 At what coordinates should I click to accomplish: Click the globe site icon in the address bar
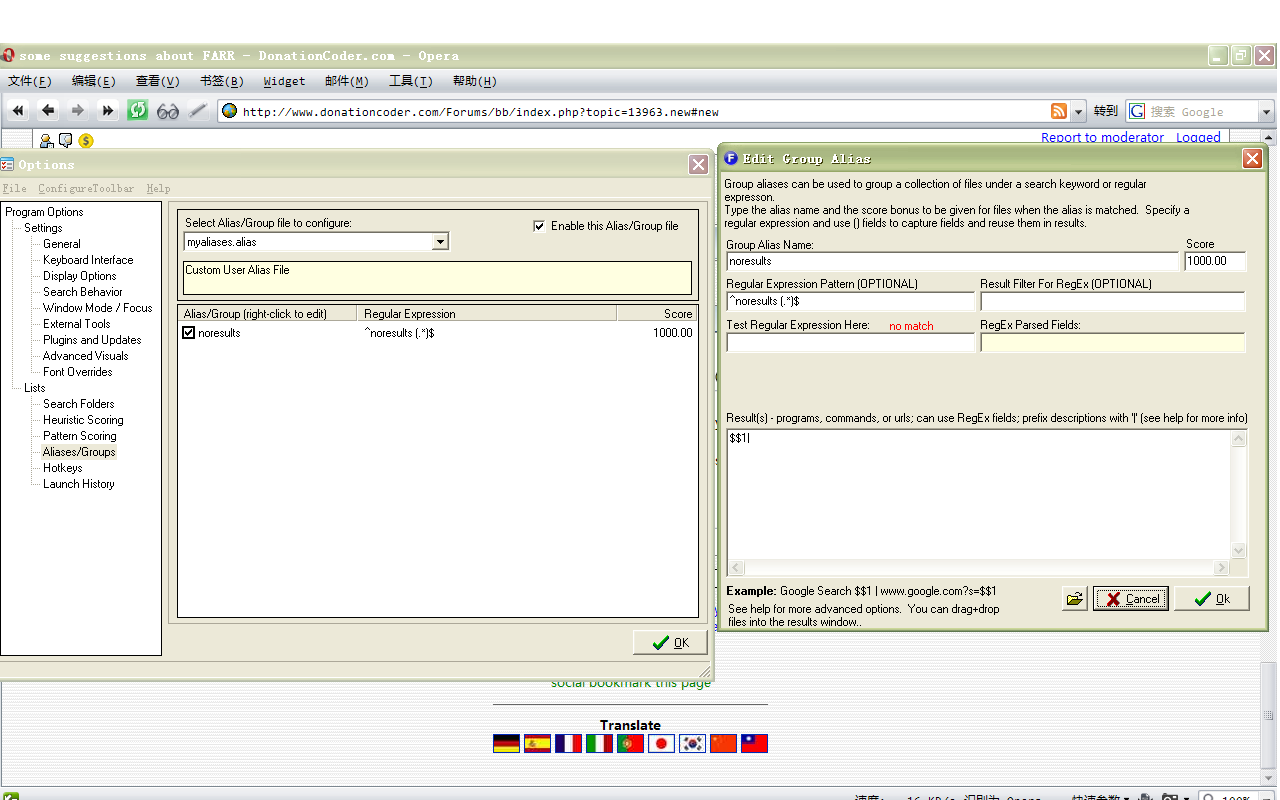point(229,111)
